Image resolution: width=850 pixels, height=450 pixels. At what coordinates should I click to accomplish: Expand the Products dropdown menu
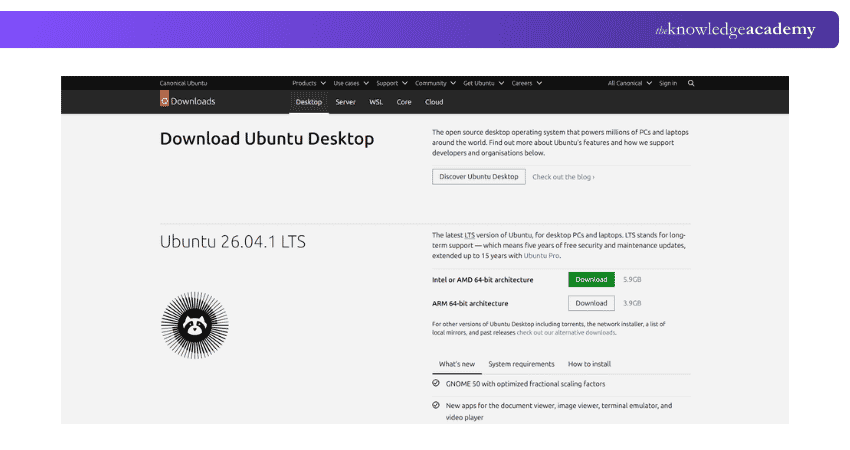click(x=309, y=83)
